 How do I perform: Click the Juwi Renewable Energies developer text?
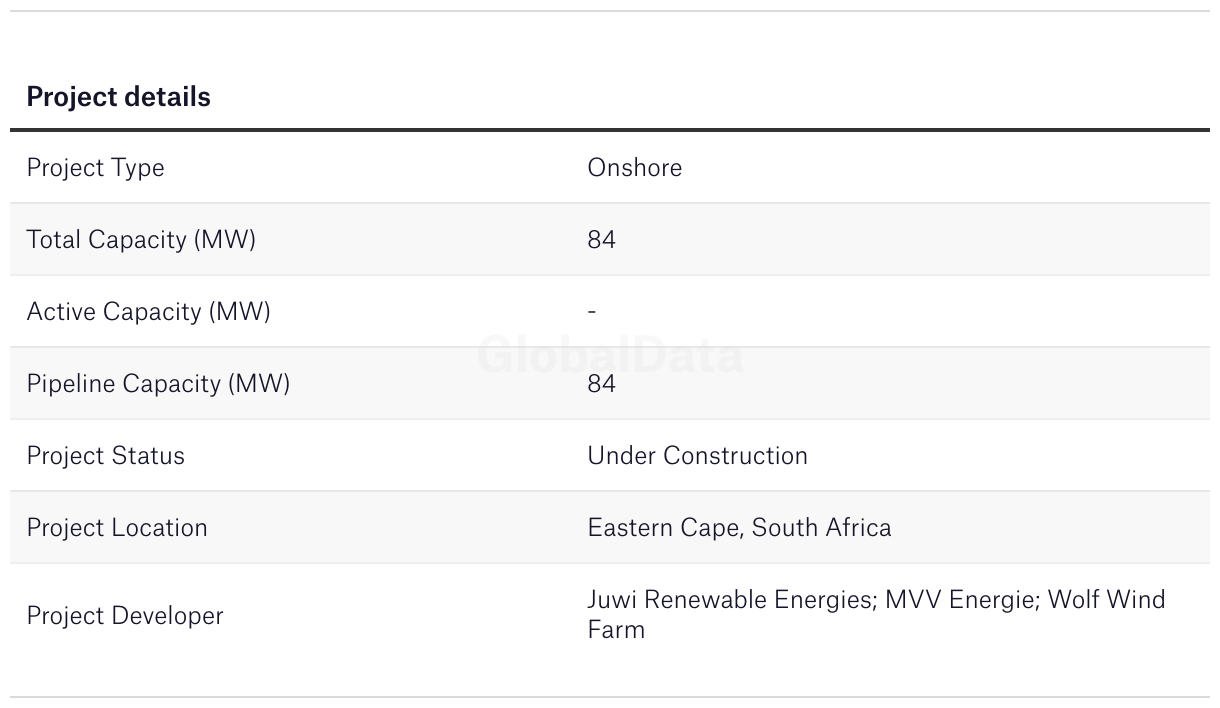click(x=731, y=599)
